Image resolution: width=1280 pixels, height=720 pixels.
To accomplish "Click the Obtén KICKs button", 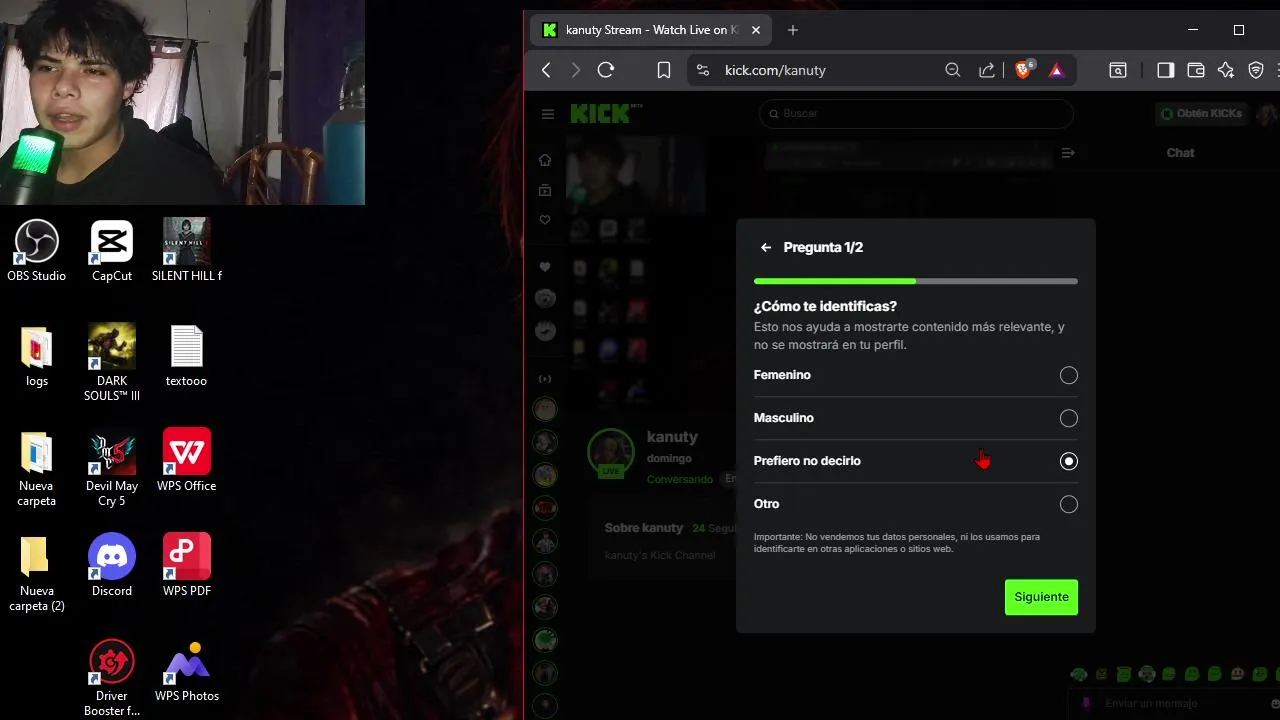I will pyautogui.click(x=1201, y=114).
